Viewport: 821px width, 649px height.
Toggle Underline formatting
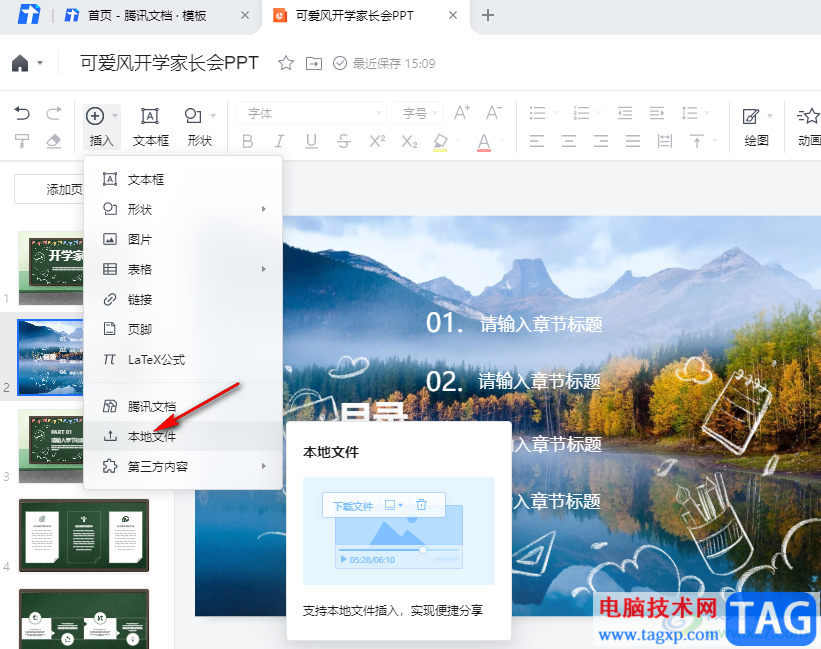[312, 141]
